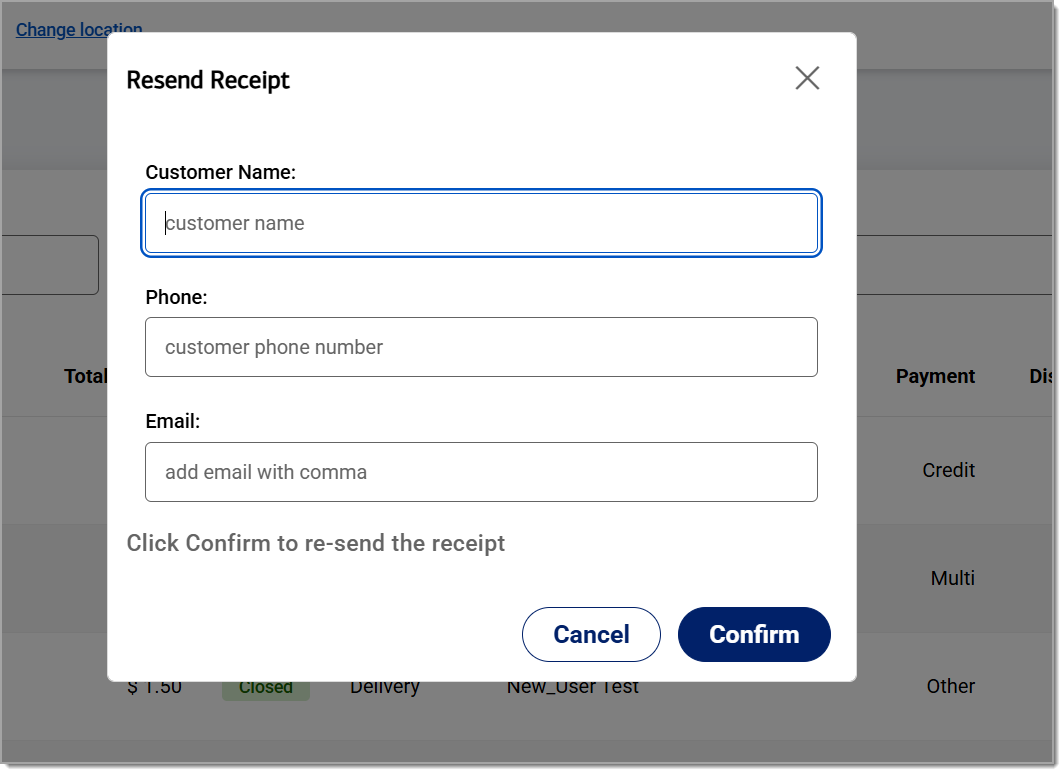Click into the Phone number field
Screen dimensions: 1064x774
click(481, 347)
